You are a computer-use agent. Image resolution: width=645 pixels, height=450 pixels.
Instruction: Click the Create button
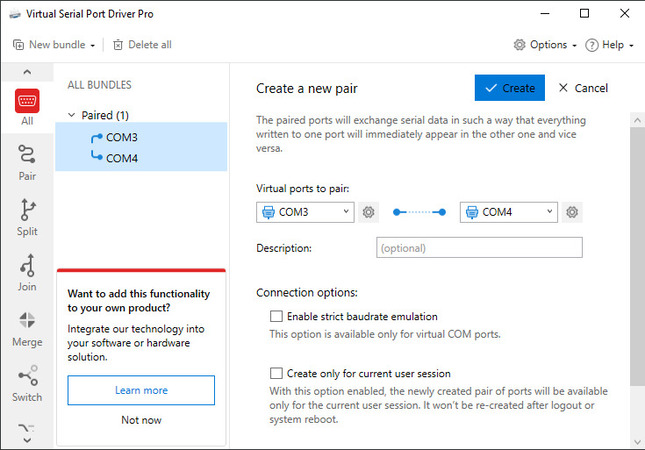[x=509, y=88]
